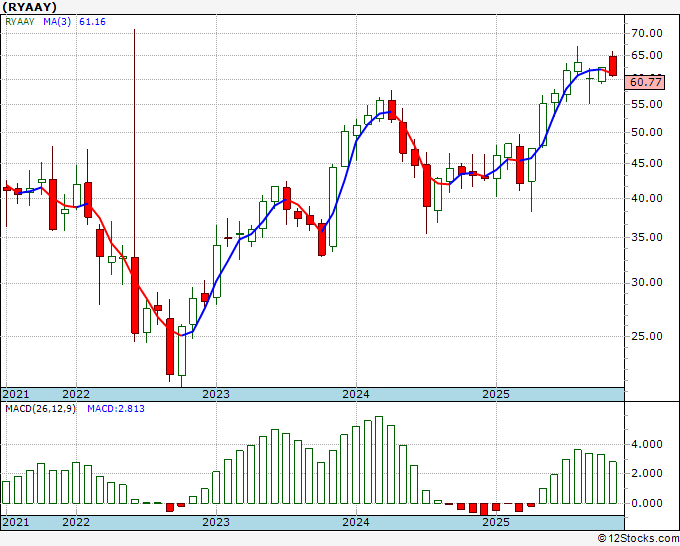The width and height of the screenshot is (680, 546).
Task: Click 2022 on the MACD timeline
Action: [76, 522]
